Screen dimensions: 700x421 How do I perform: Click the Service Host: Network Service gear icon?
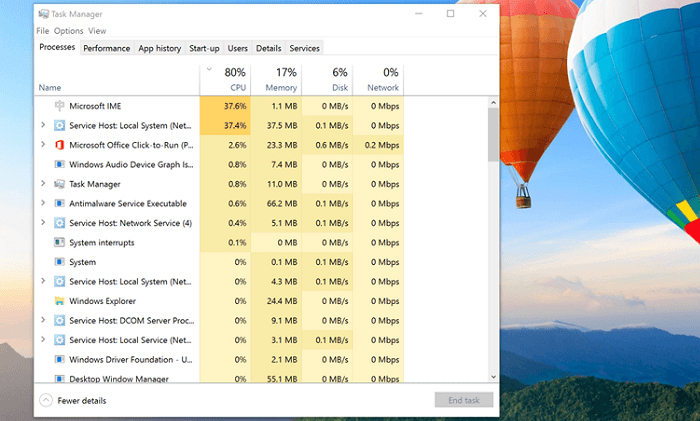(59, 223)
